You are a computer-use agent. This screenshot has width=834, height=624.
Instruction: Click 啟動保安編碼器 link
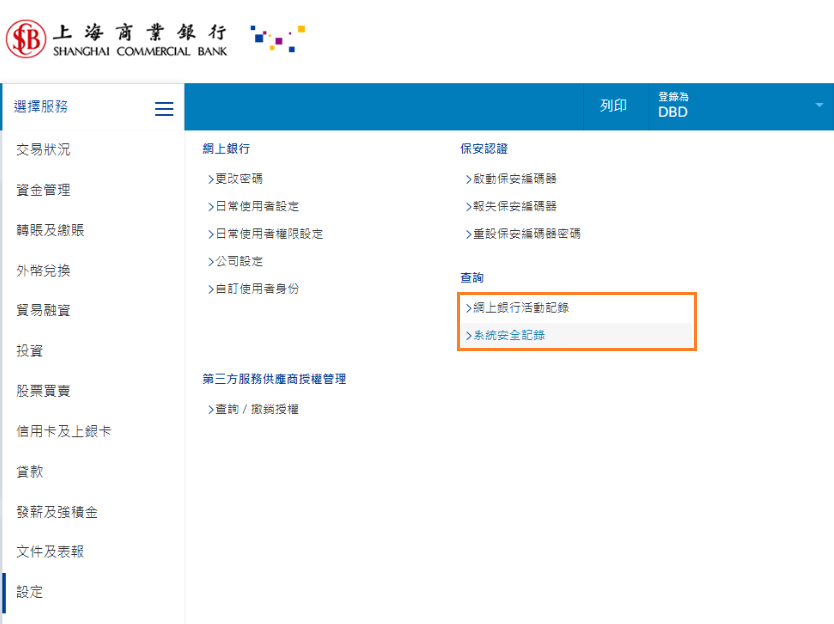coord(514,179)
